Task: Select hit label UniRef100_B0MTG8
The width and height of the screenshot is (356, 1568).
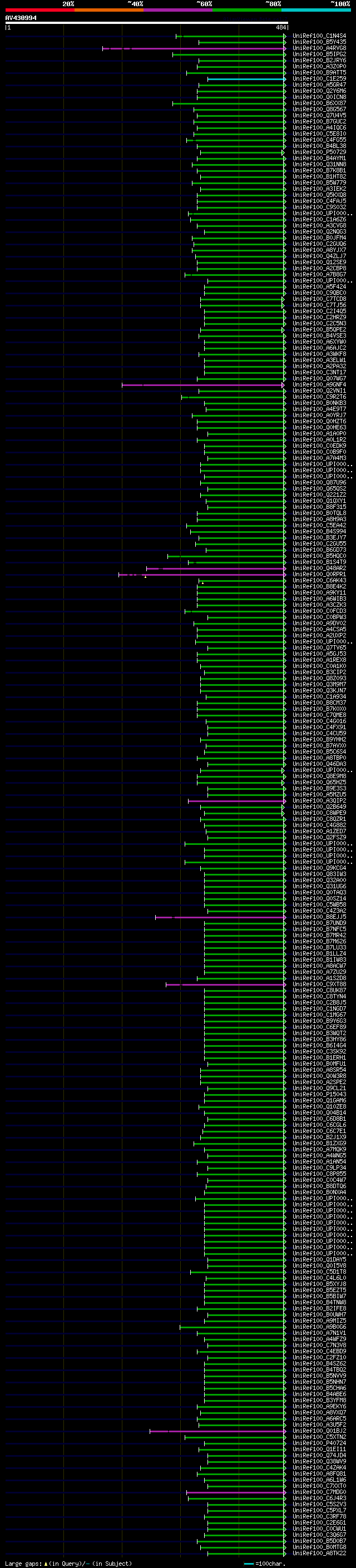Action: tap(319, 1547)
